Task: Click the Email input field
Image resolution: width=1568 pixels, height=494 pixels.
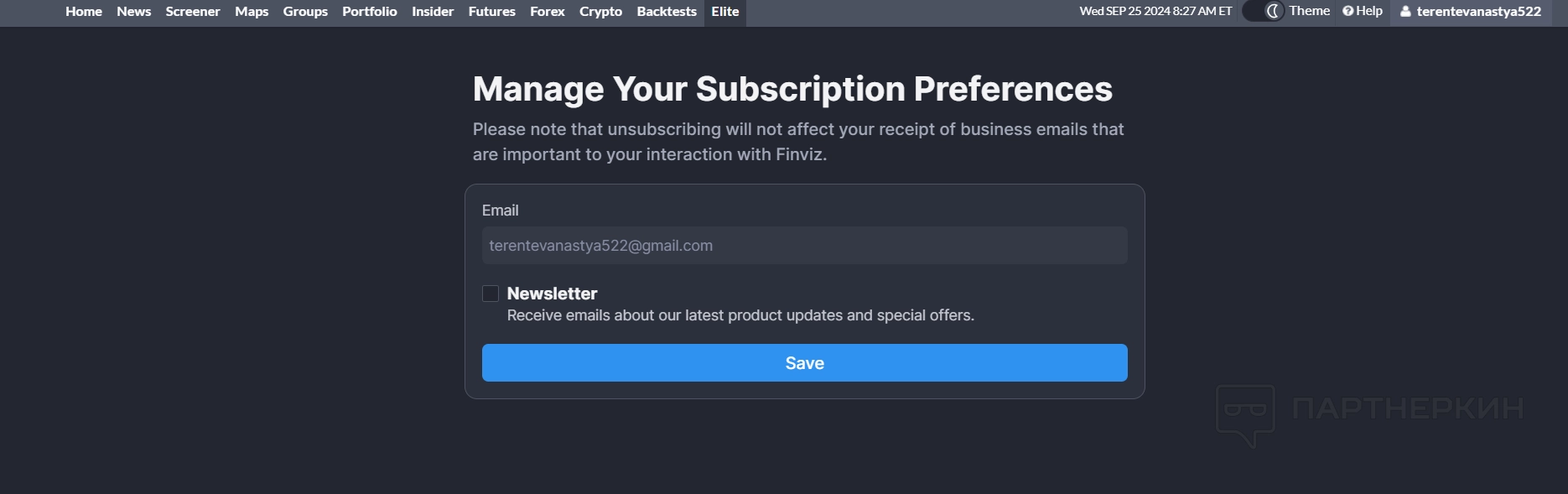Action: [804, 246]
